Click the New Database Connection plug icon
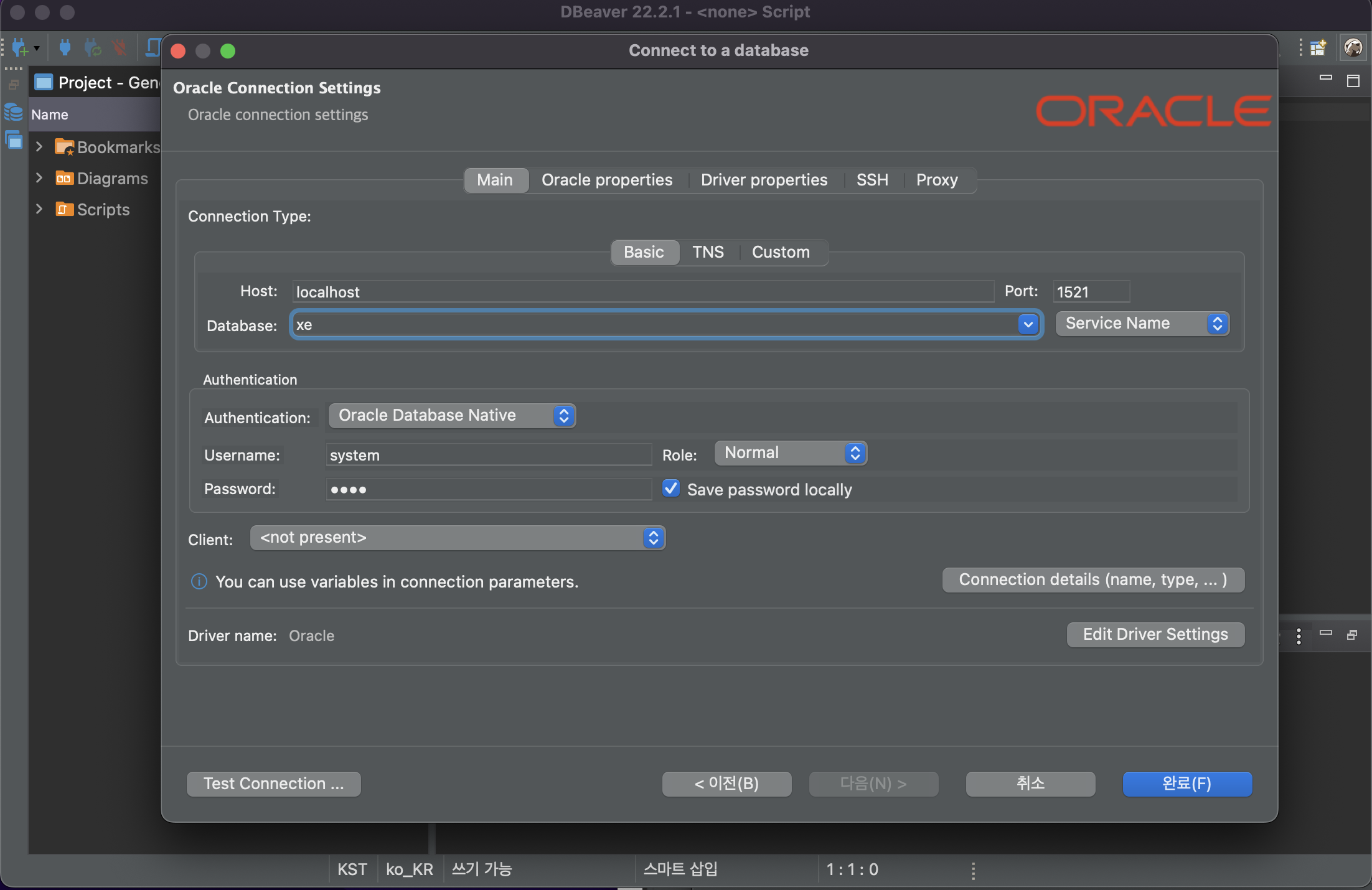 pyautogui.click(x=20, y=48)
